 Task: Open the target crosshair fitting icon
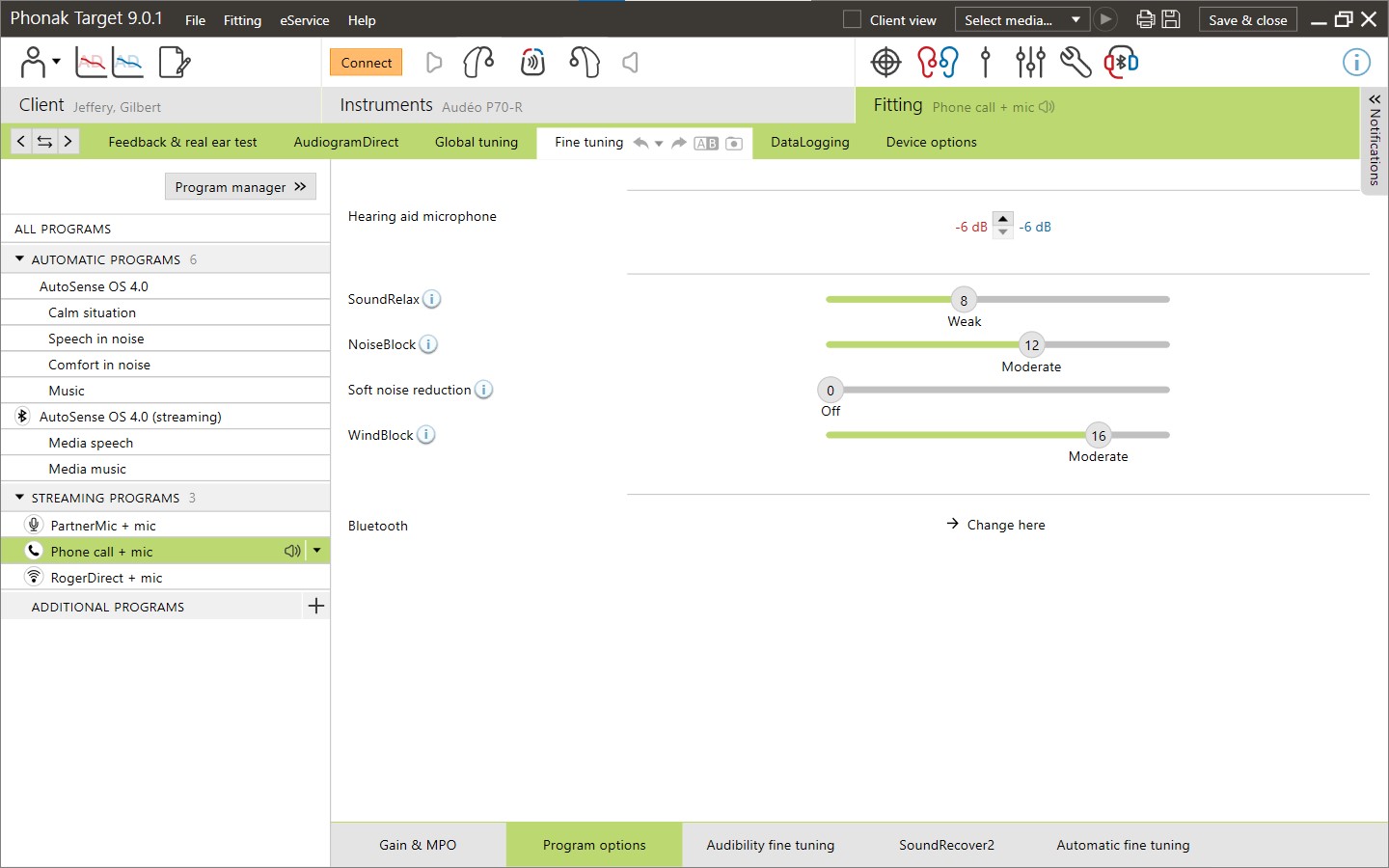tap(885, 63)
